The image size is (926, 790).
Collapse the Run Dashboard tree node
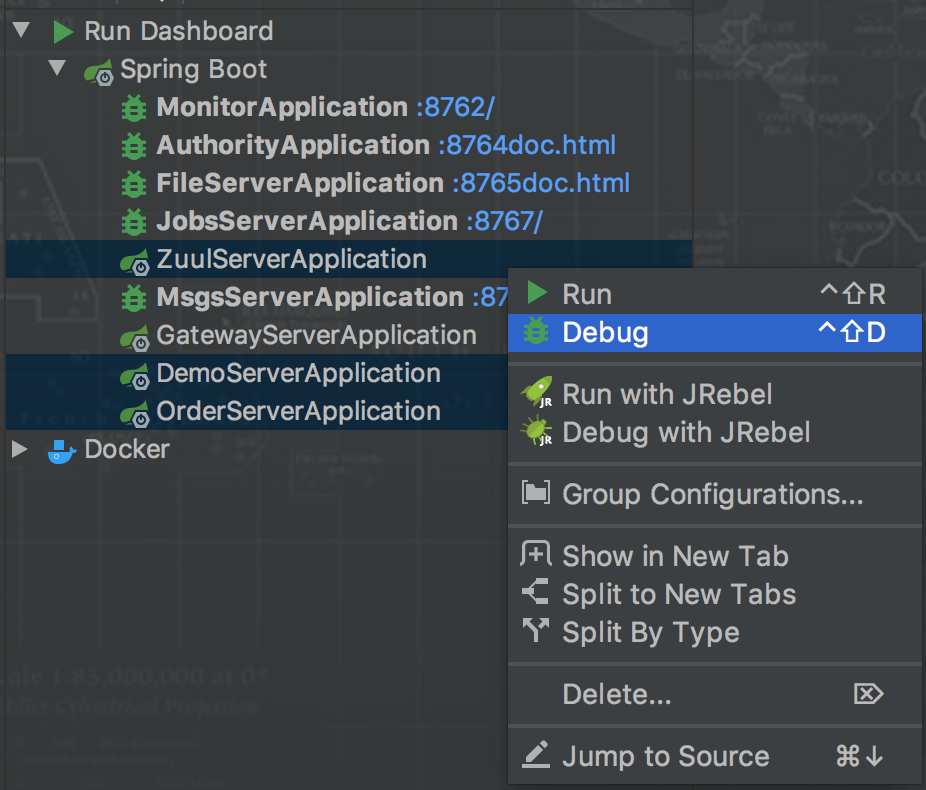21,30
